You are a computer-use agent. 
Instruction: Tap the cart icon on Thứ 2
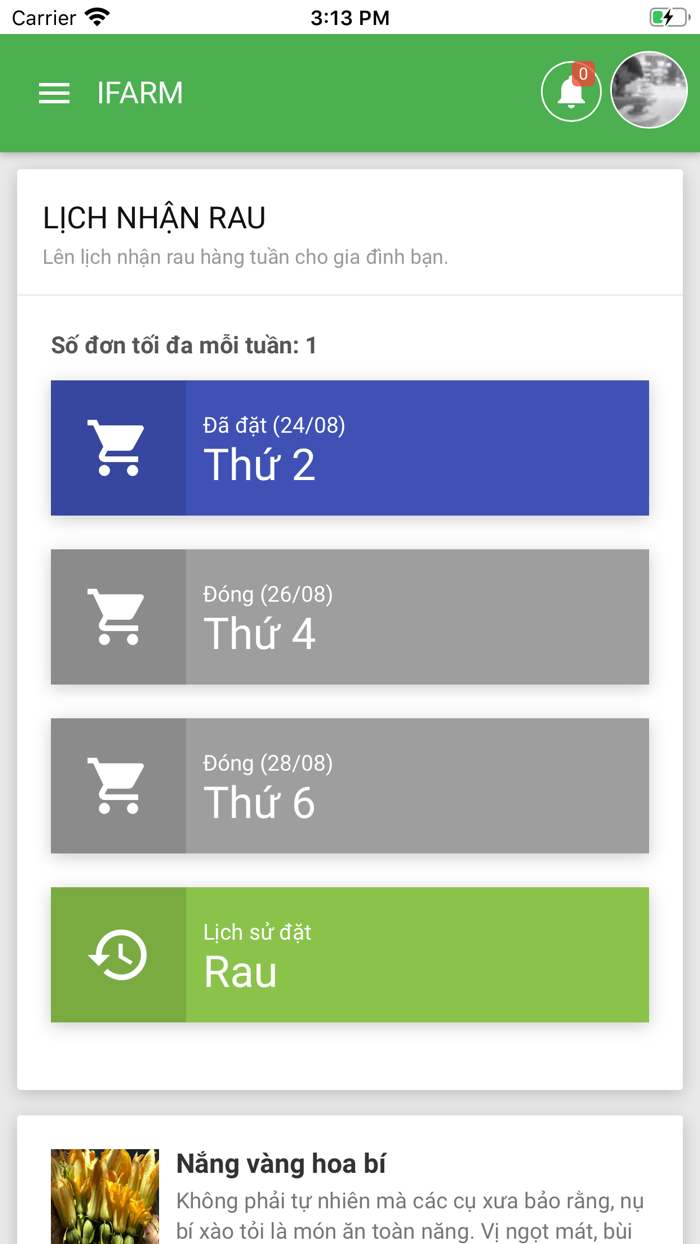[x=118, y=448]
